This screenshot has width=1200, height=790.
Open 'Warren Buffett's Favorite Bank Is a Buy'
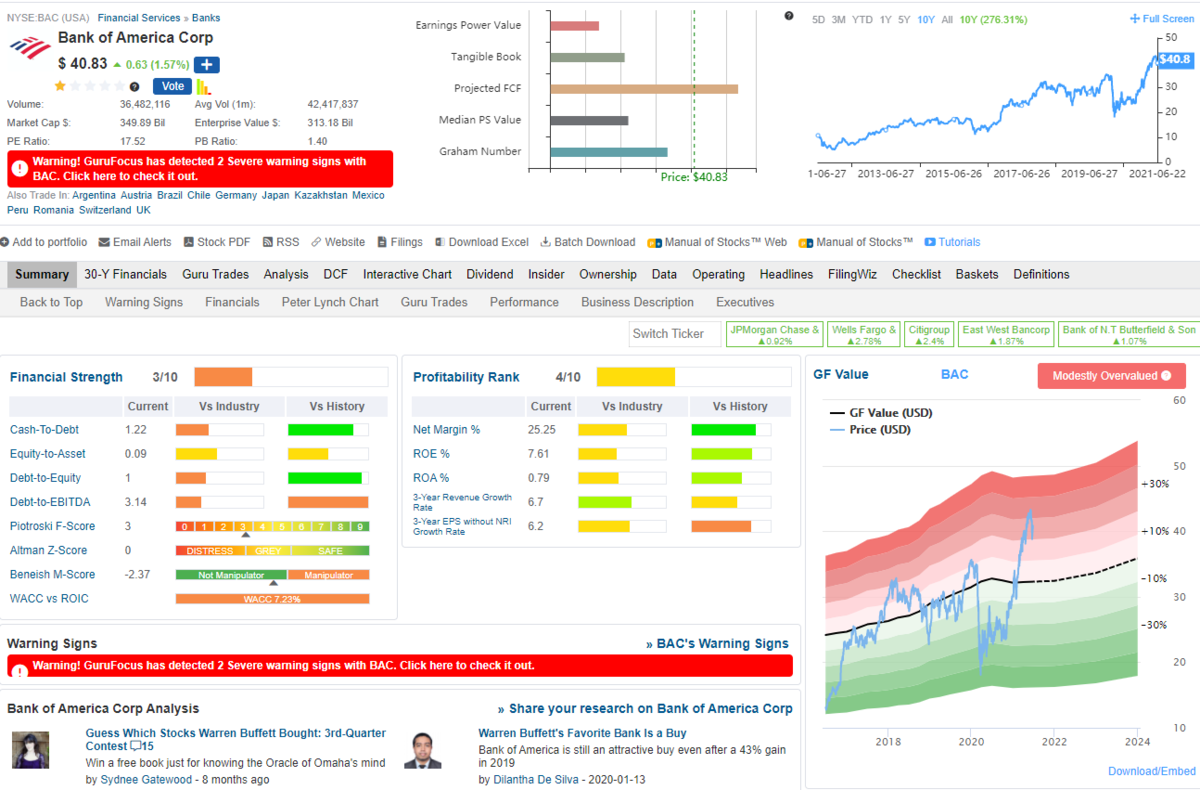[582, 733]
